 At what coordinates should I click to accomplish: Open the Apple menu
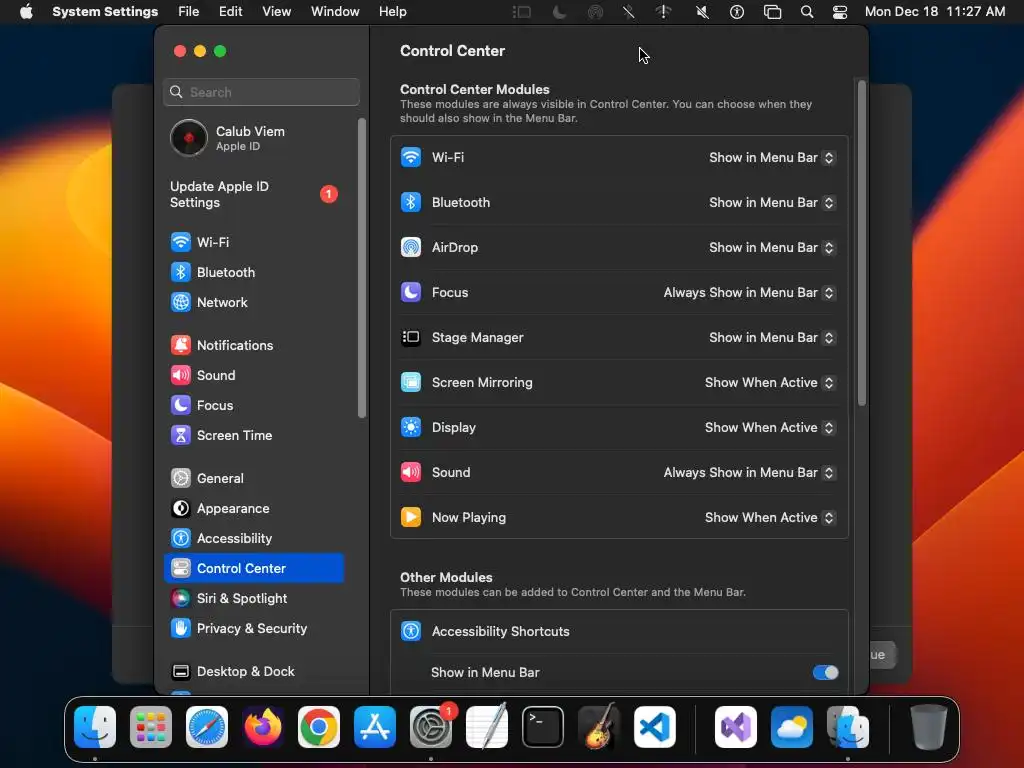[x=26, y=12]
